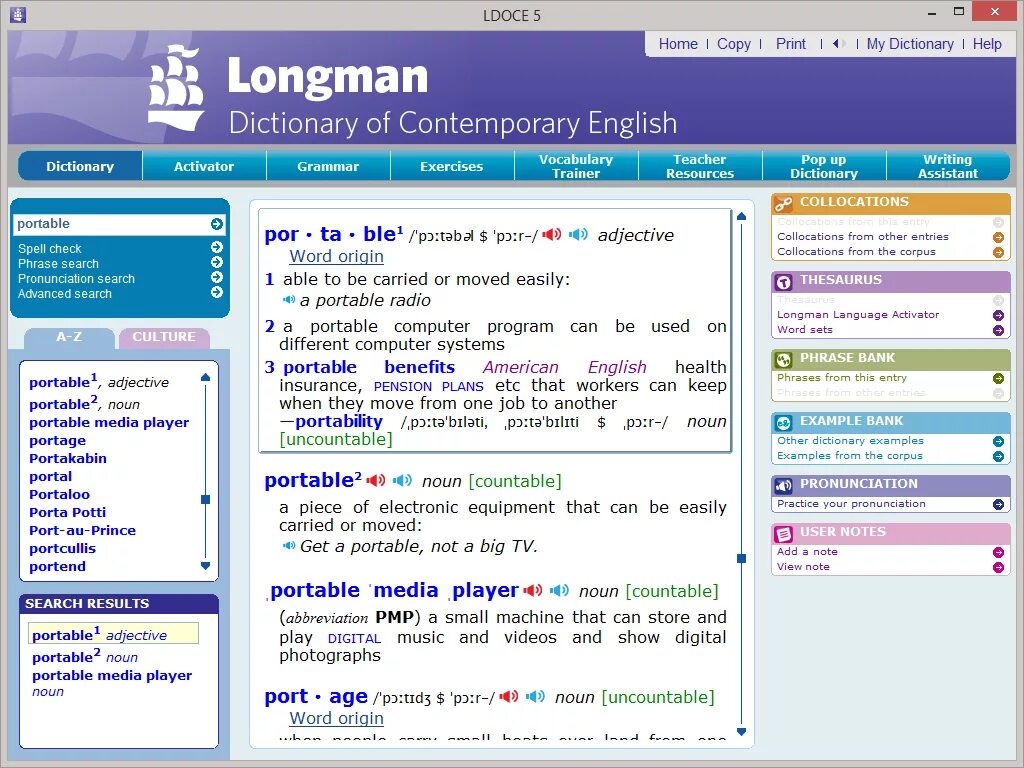Open Word origin link under portage
1024x768 pixels.
pos(336,718)
